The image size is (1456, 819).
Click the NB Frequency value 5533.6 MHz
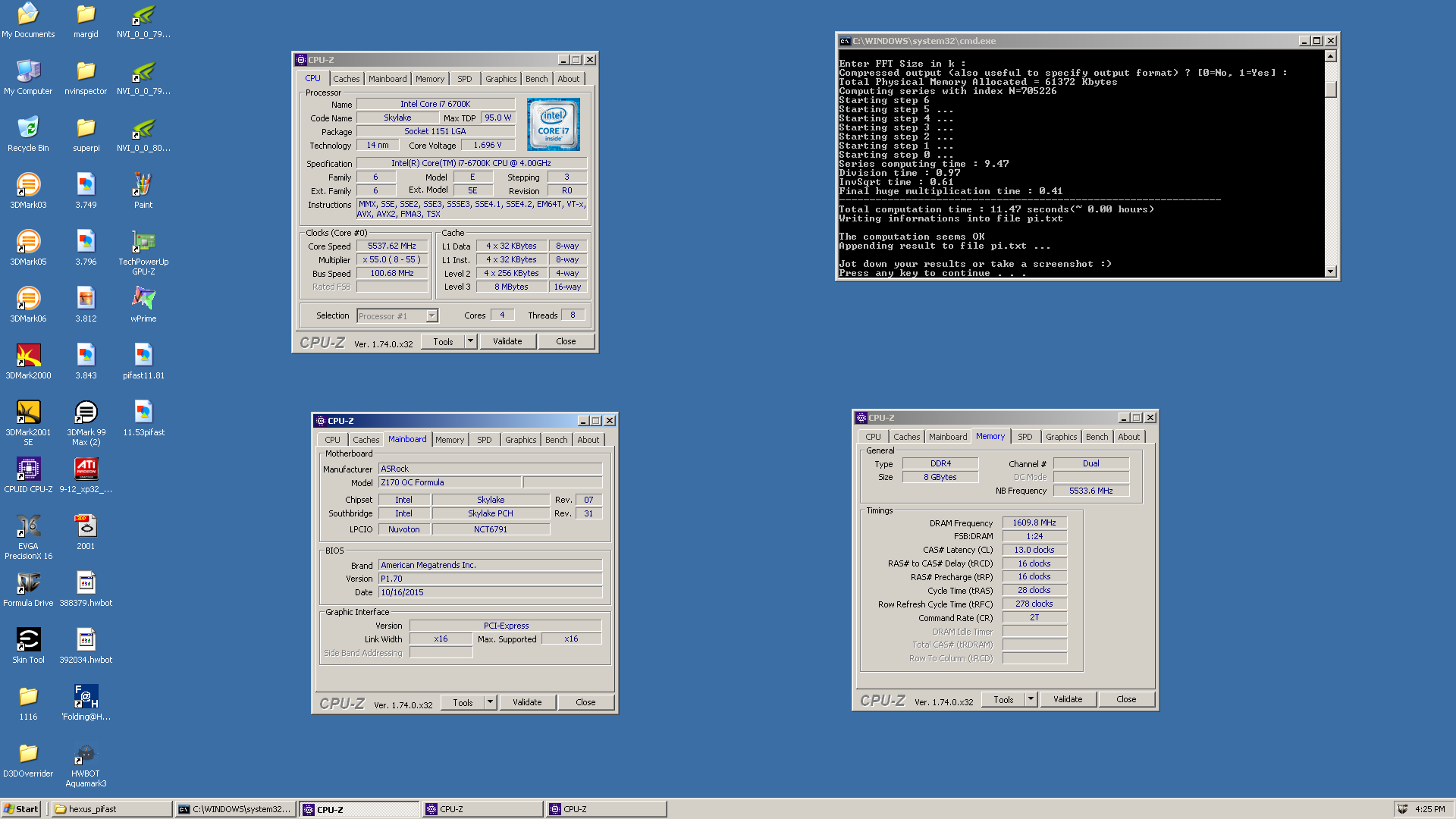[x=1091, y=491]
